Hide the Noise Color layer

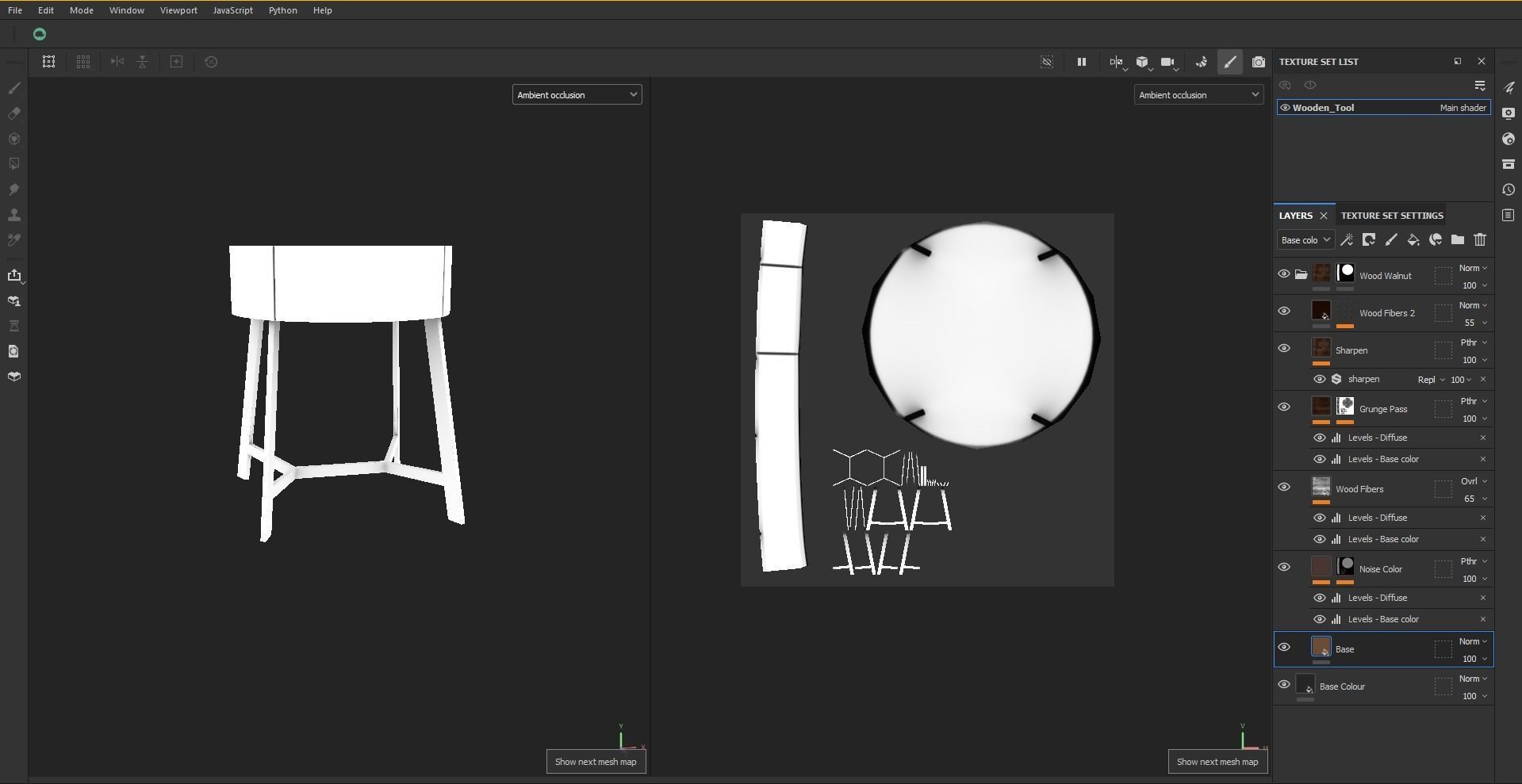click(x=1284, y=567)
